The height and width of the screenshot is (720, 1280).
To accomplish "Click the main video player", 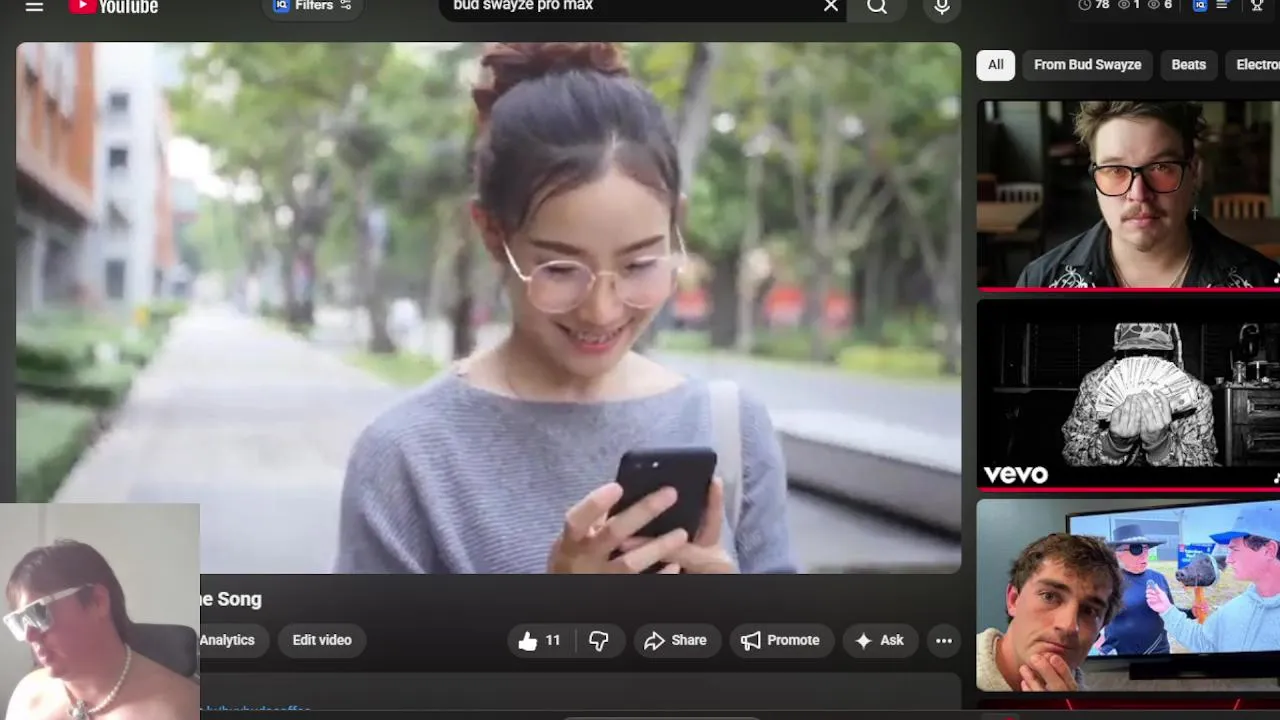I will [x=488, y=307].
